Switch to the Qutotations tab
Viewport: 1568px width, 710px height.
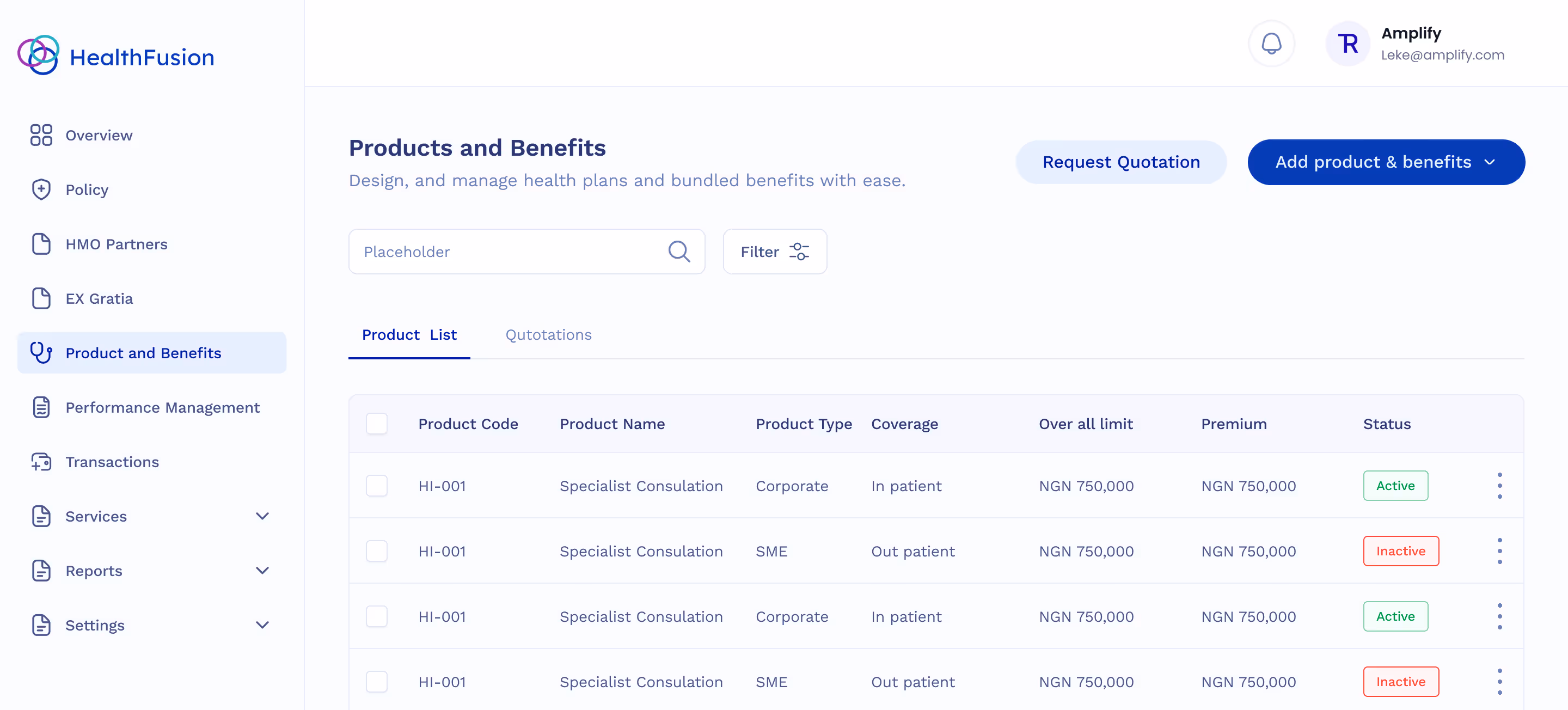548,335
